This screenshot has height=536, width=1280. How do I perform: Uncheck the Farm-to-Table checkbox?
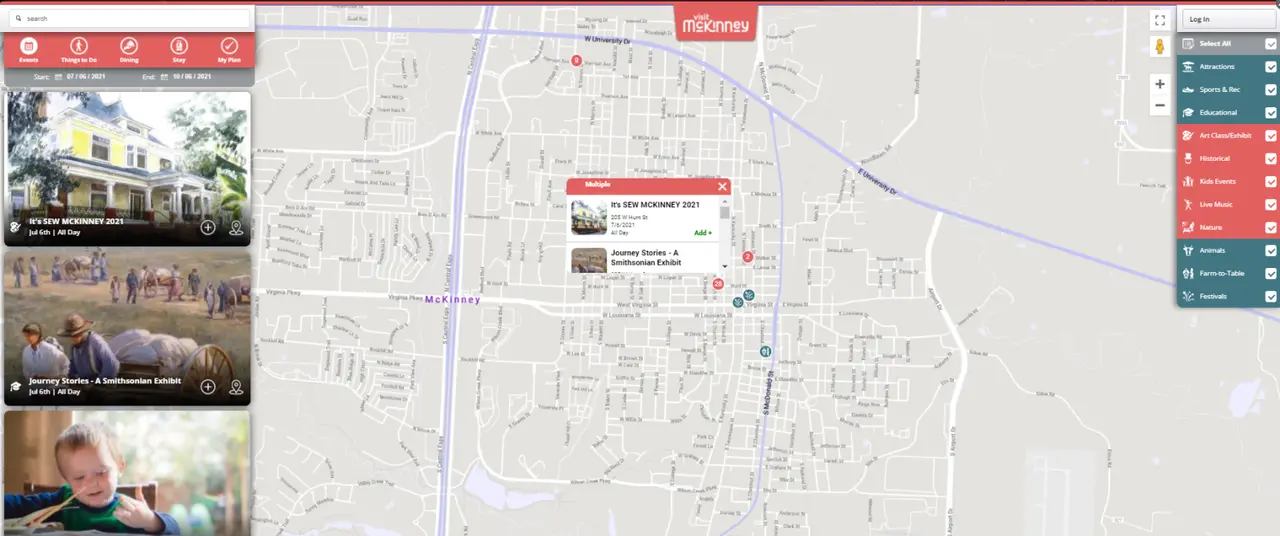[x=1271, y=273]
